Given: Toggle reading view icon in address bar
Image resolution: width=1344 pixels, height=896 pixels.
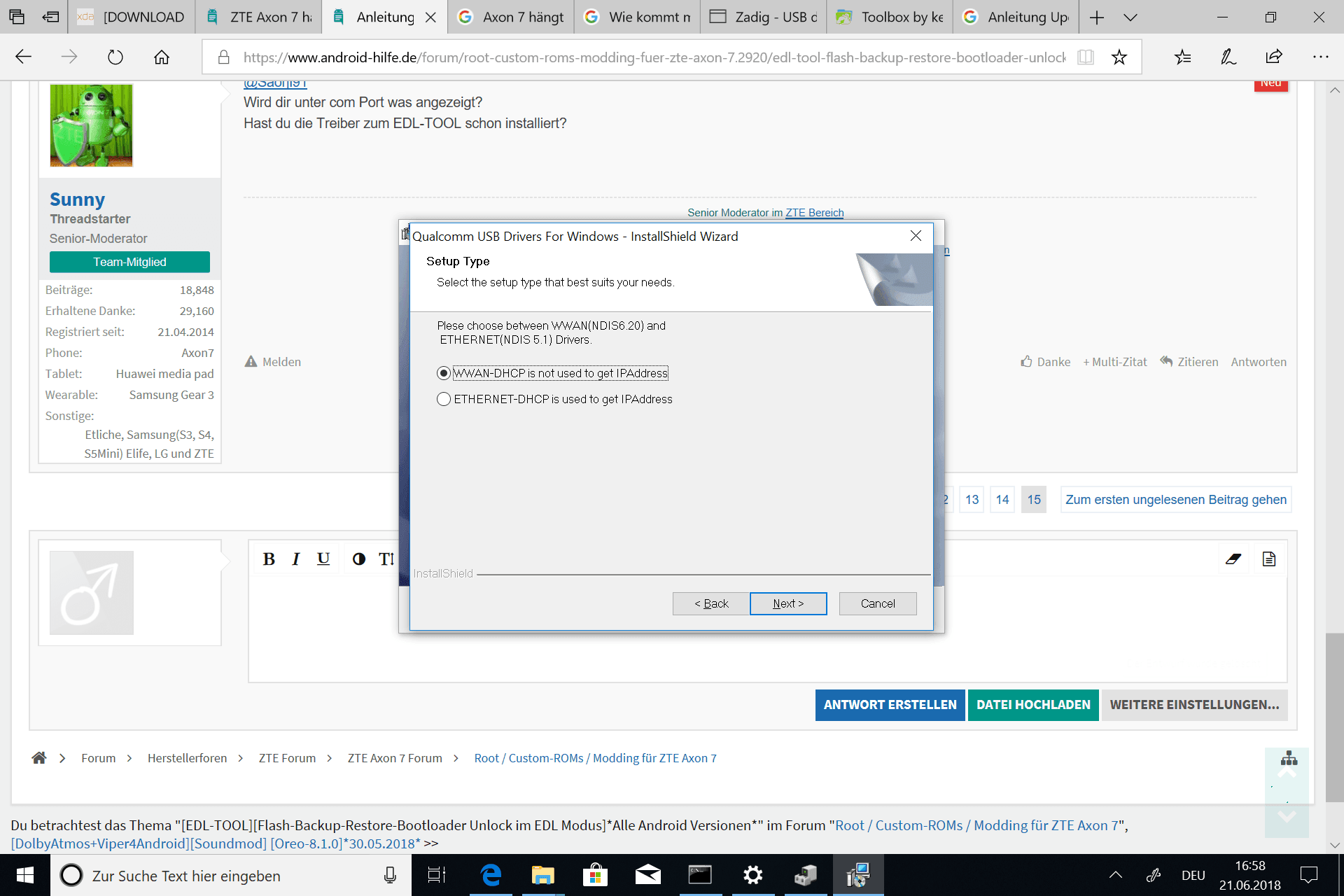Looking at the screenshot, I should click(x=1086, y=57).
